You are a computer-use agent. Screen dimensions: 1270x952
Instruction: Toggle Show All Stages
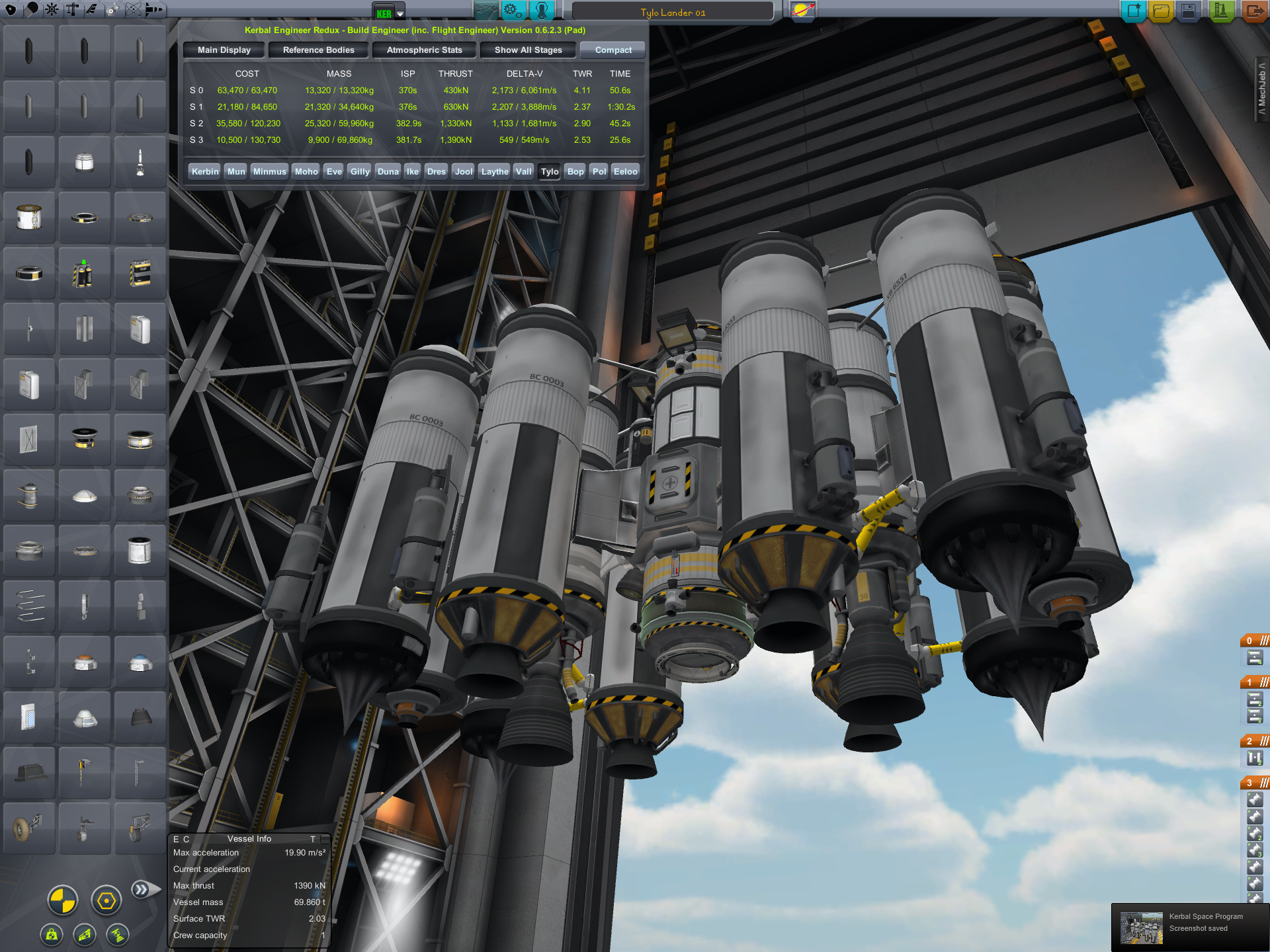528,50
